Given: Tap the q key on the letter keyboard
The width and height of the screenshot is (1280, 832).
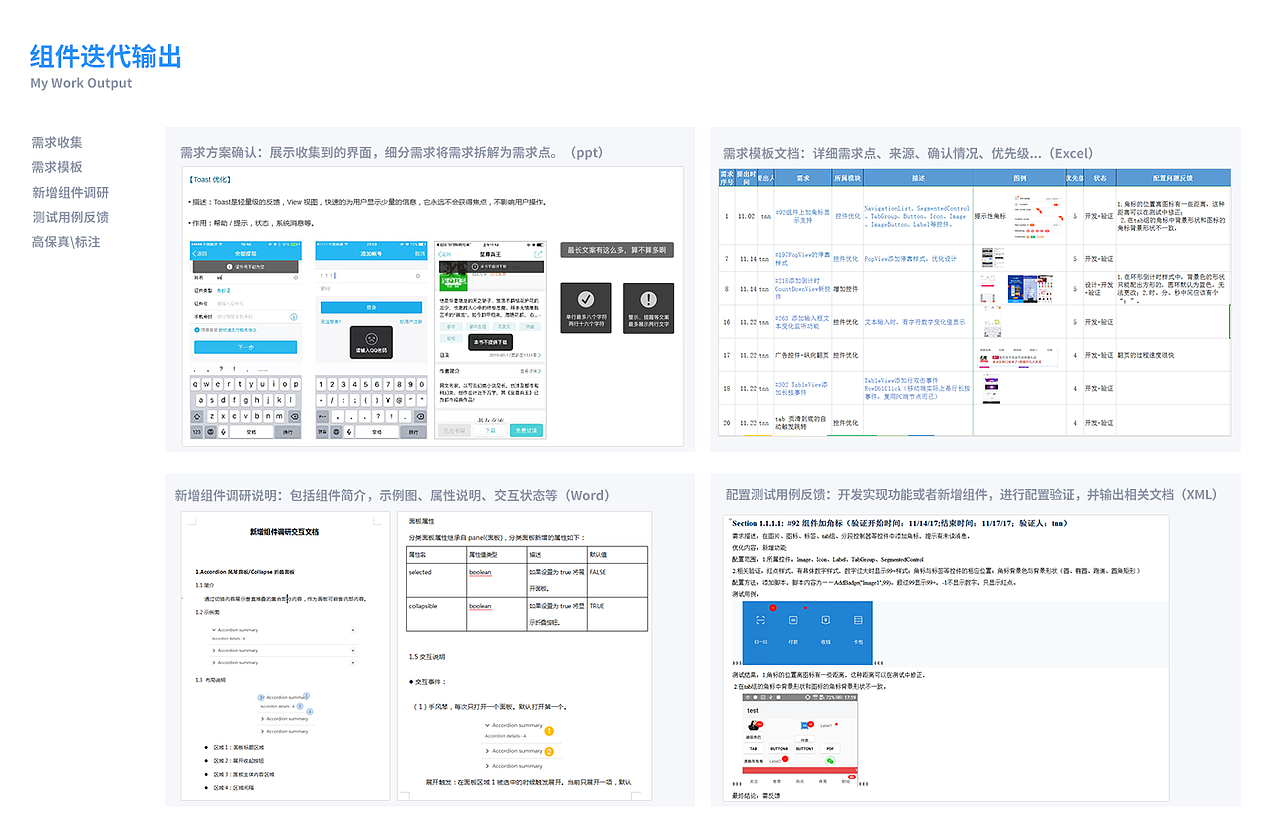Looking at the screenshot, I should (x=195, y=385).
